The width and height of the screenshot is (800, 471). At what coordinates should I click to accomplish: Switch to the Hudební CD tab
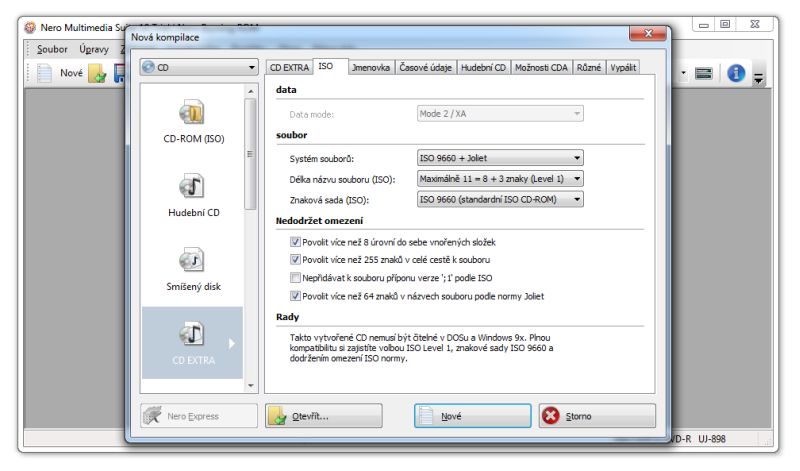(483, 67)
